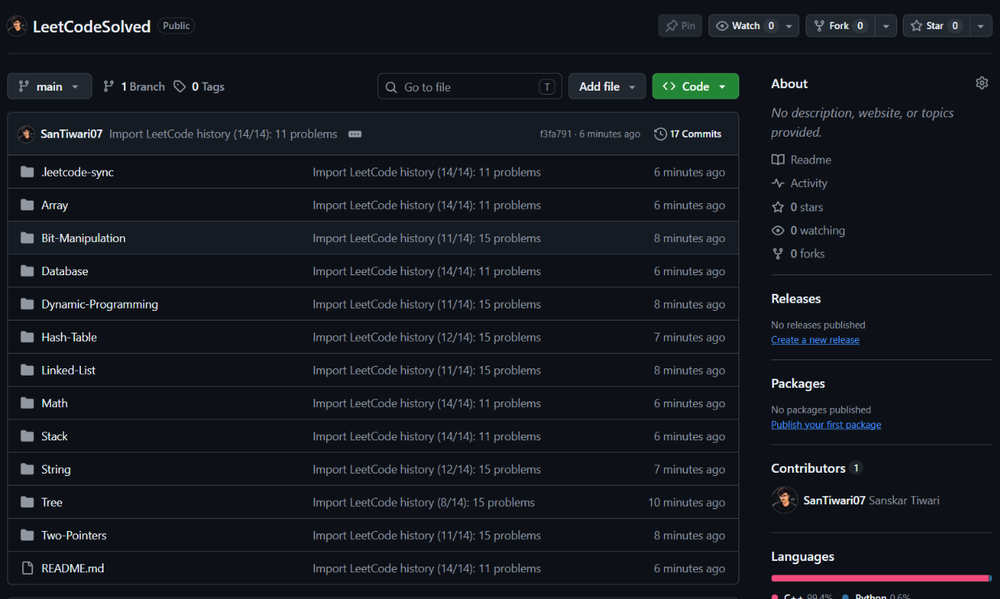Click the 1 Branch link
This screenshot has height=599, width=1000.
[134, 86]
